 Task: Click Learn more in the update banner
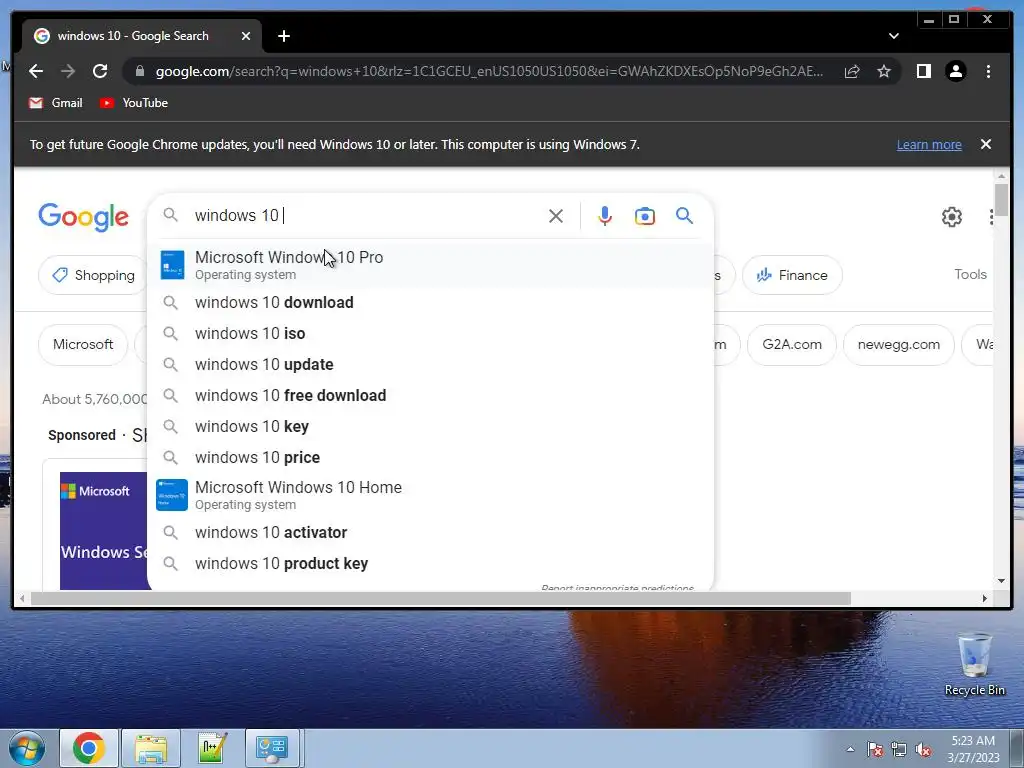point(929,145)
